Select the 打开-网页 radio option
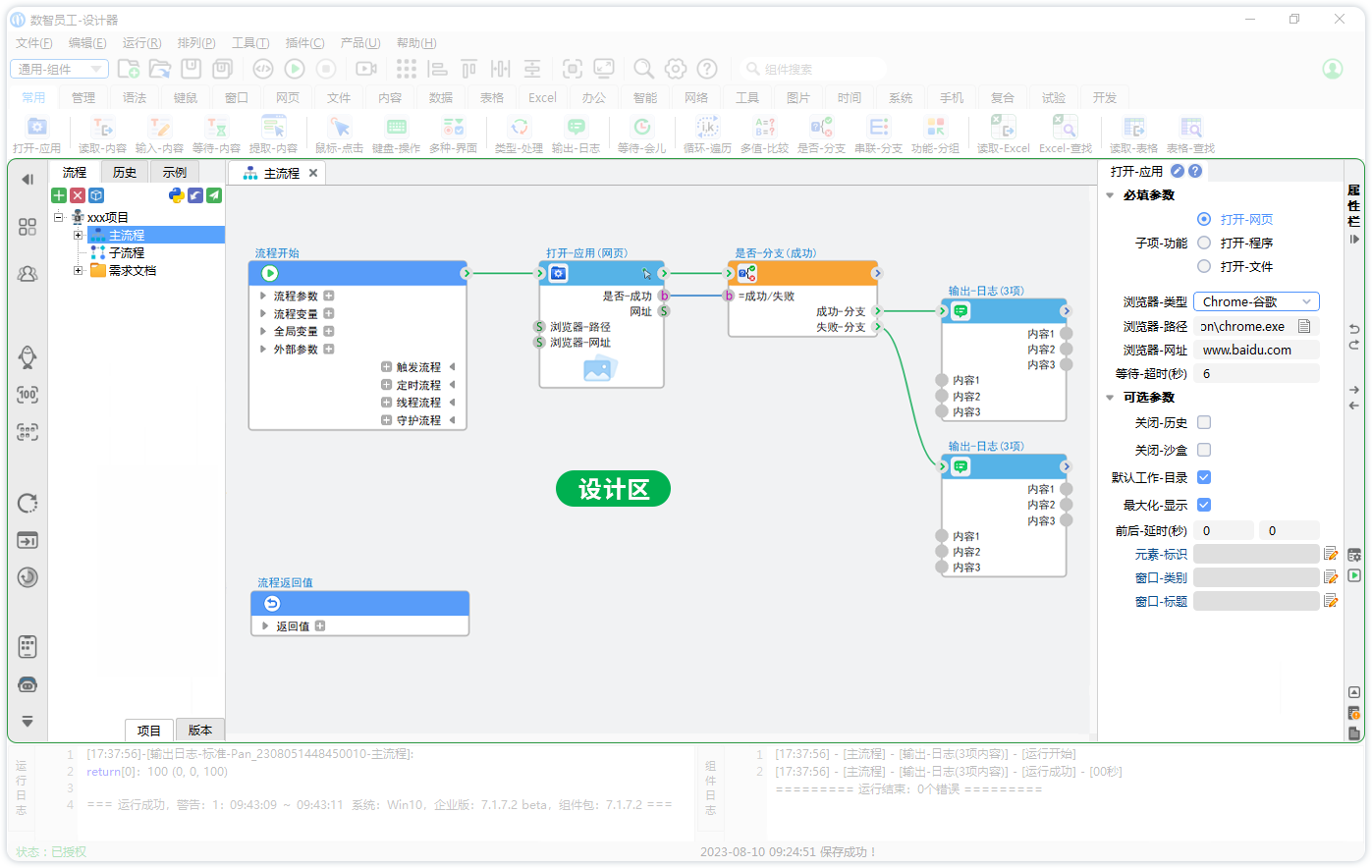Image resolution: width=1372 pixels, height=868 pixels. (x=1204, y=219)
